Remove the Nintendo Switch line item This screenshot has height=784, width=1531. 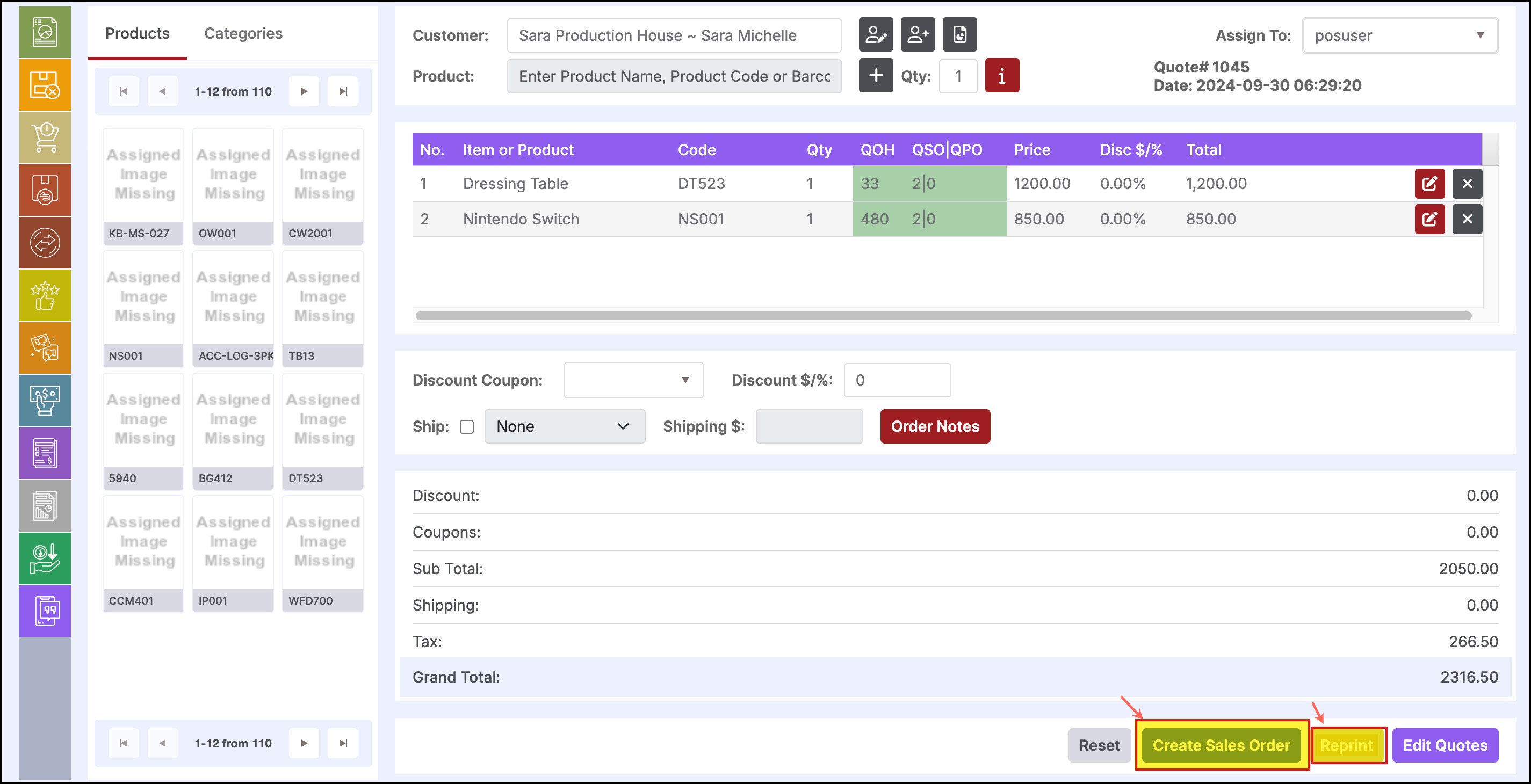pyautogui.click(x=1468, y=219)
